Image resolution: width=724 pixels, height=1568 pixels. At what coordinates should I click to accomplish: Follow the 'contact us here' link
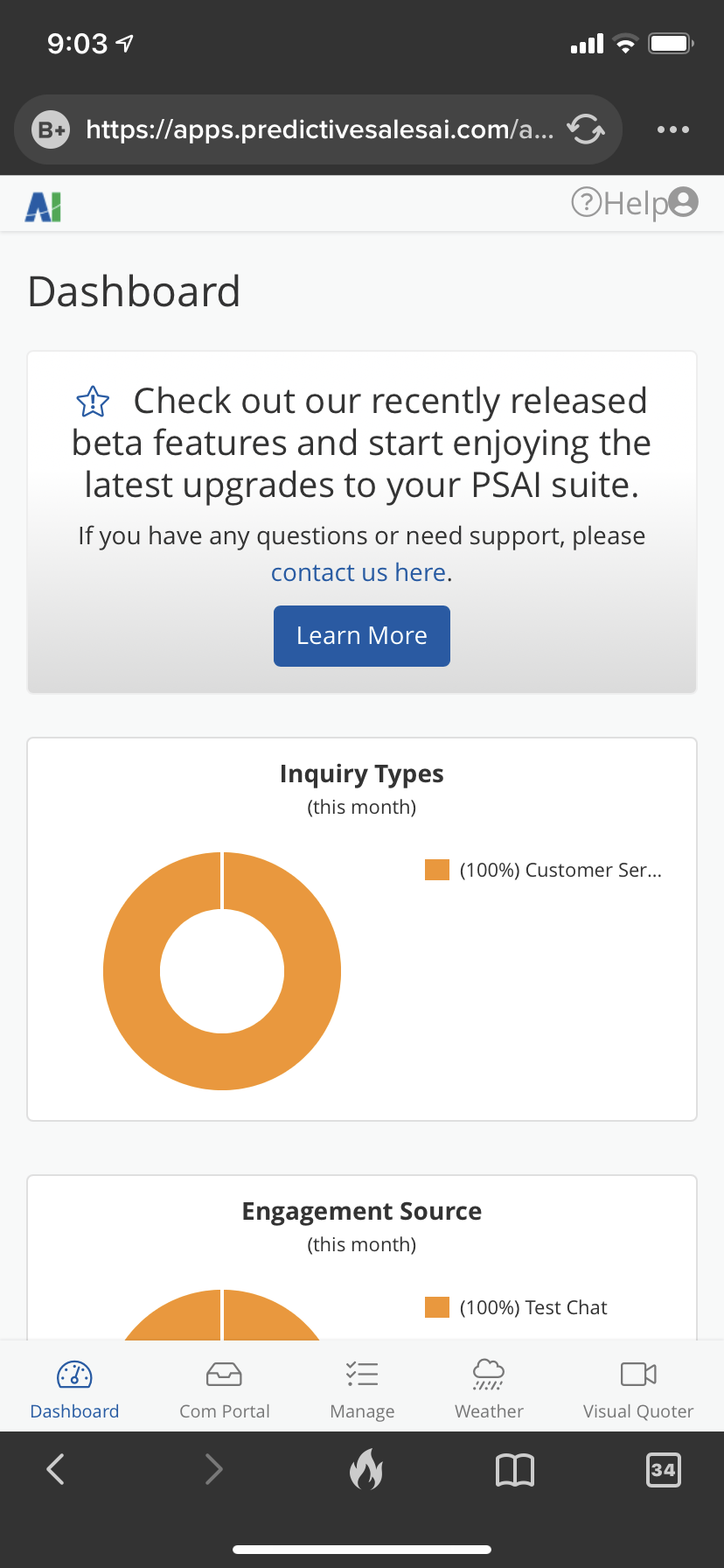(359, 572)
